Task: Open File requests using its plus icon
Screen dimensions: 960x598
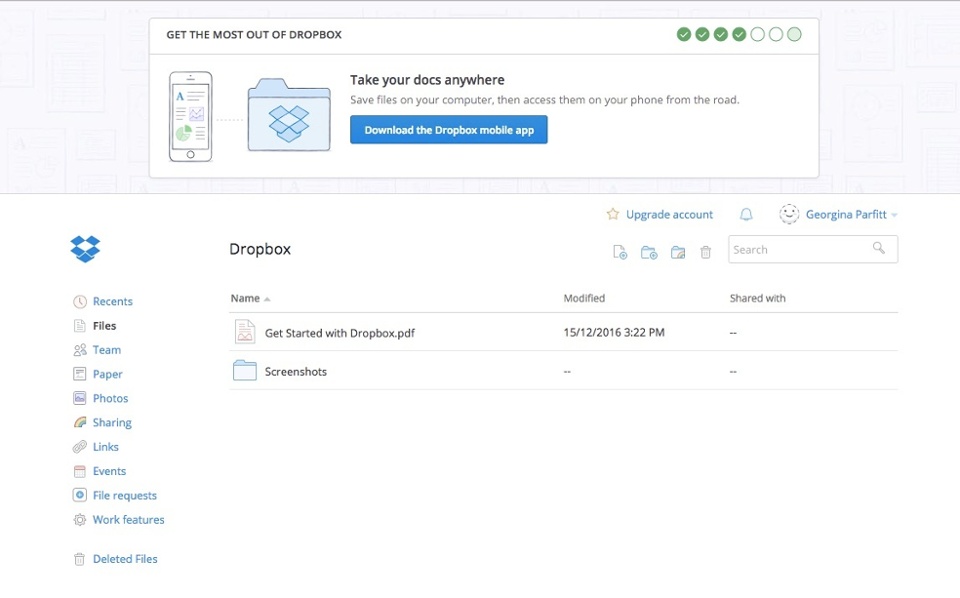Action: (80, 495)
